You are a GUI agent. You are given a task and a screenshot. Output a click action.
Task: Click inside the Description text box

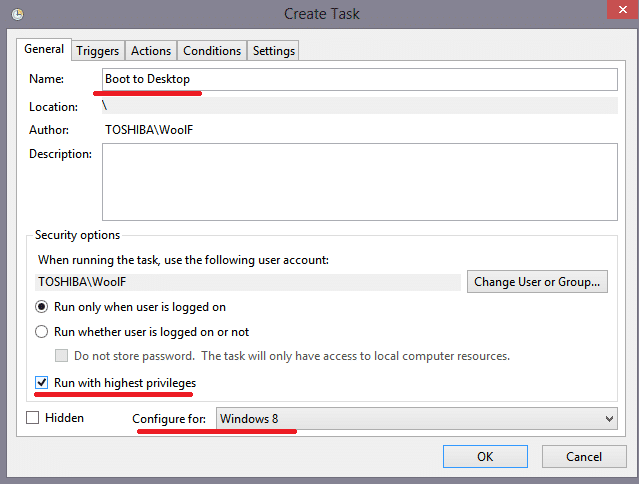(x=360, y=182)
